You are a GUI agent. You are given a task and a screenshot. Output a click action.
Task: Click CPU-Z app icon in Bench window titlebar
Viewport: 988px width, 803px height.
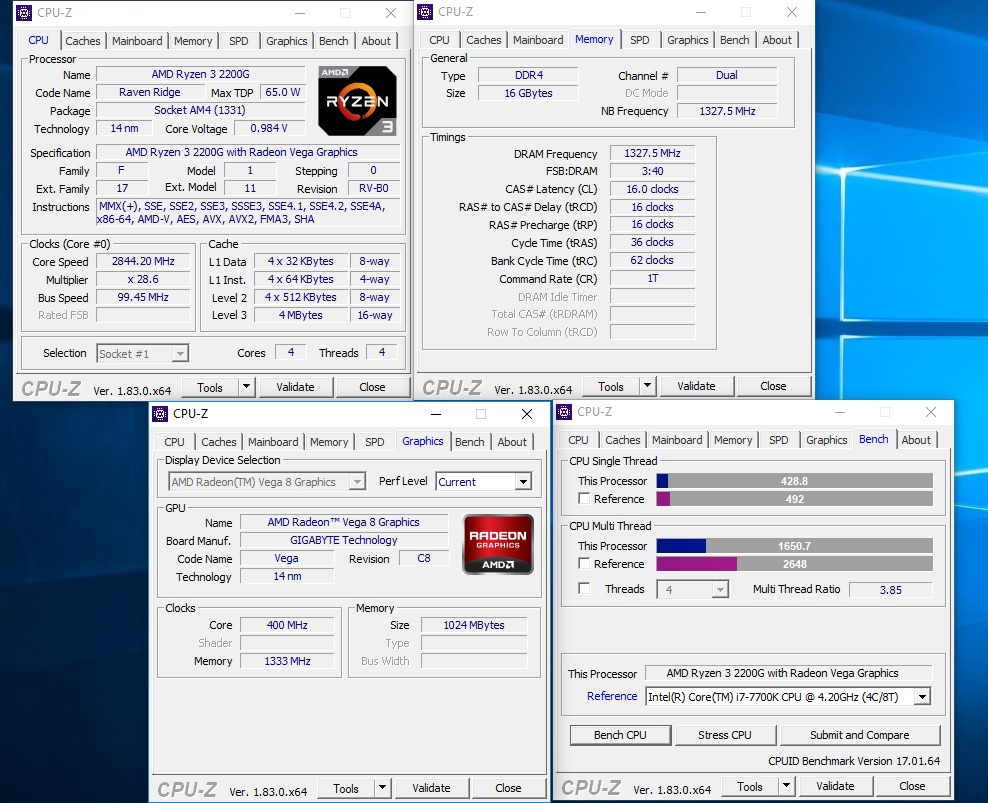coord(565,412)
